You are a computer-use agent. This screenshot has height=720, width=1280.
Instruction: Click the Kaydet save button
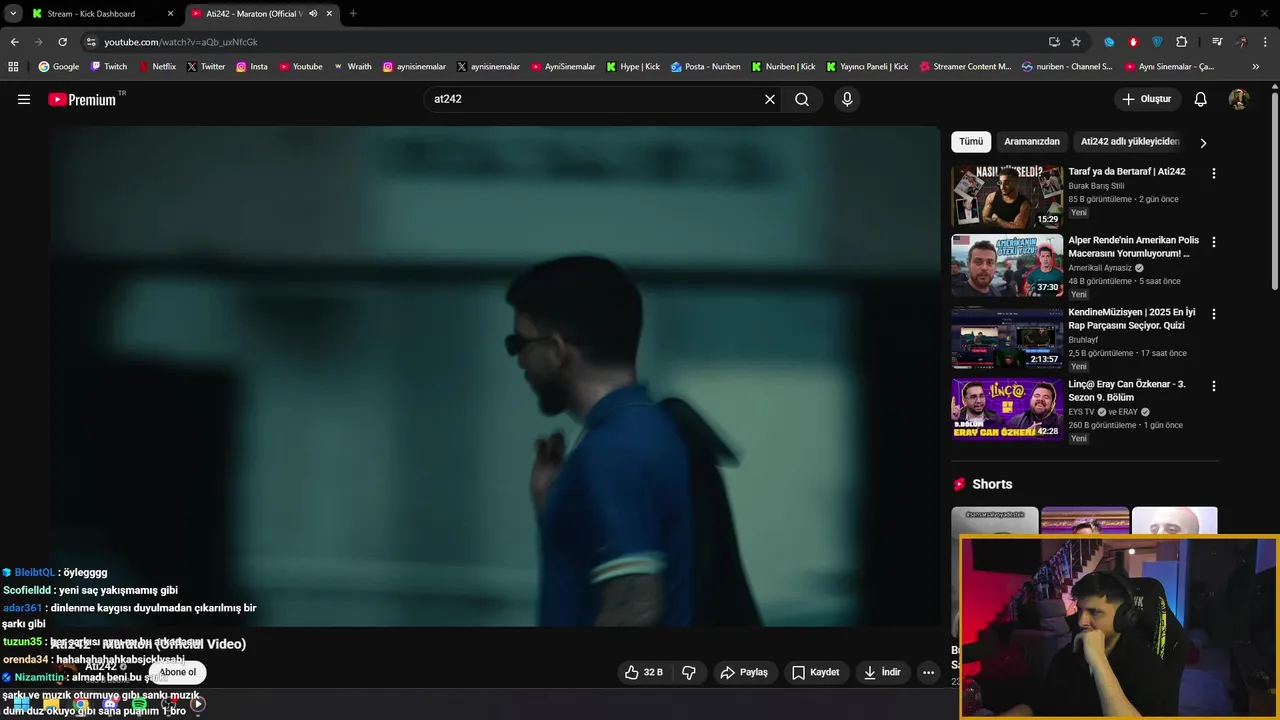pos(815,672)
